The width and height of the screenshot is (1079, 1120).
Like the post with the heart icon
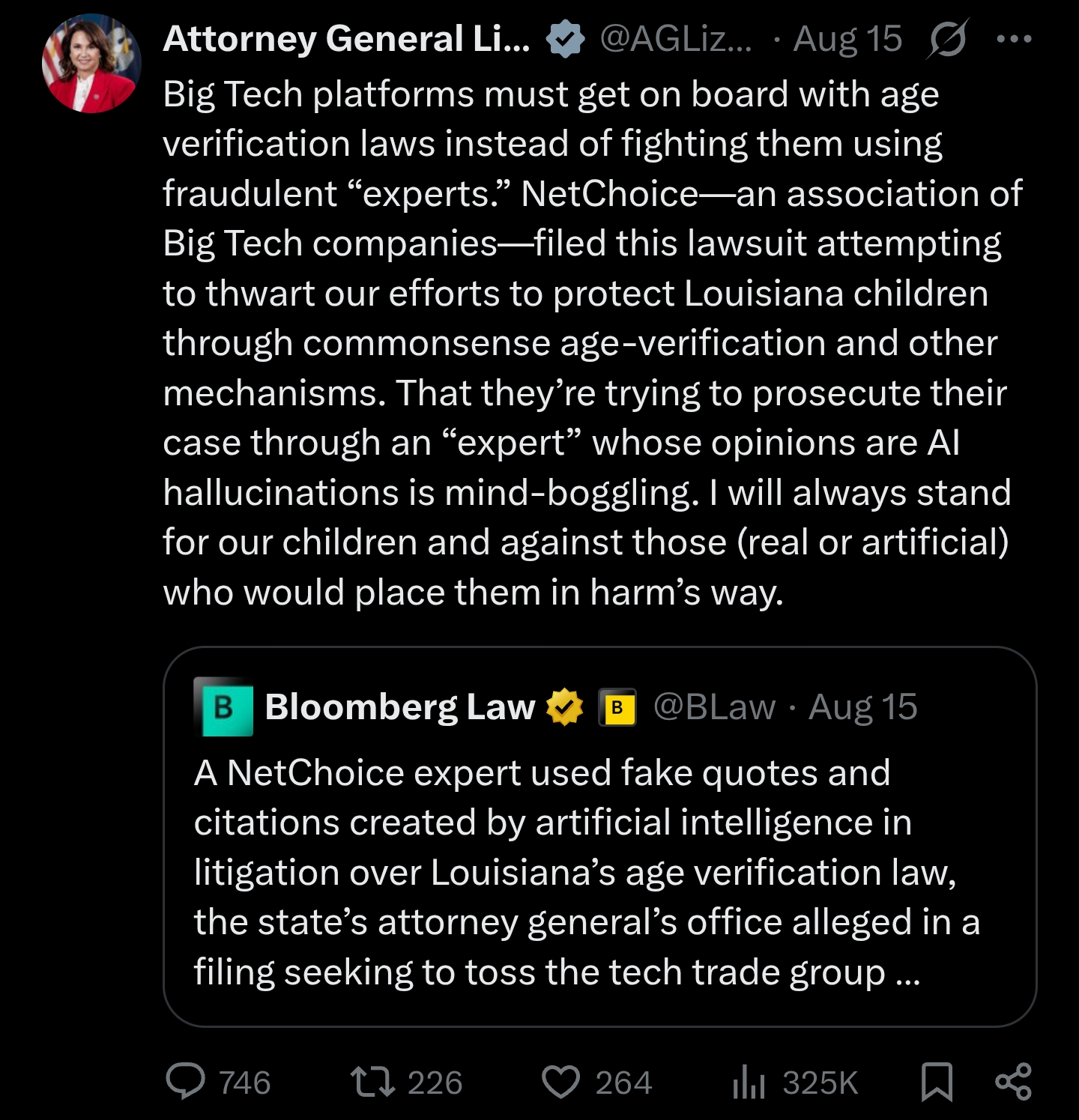pos(560,1082)
